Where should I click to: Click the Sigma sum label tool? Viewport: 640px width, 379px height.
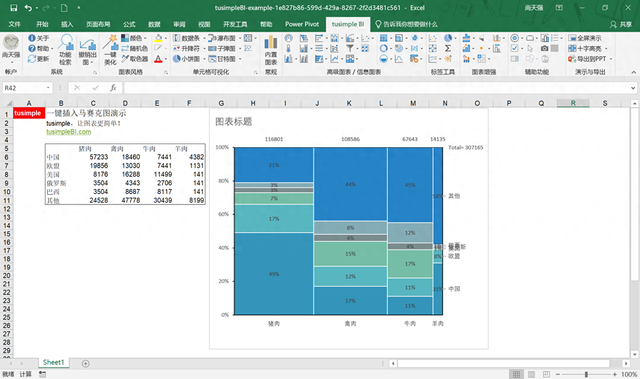[448, 48]
